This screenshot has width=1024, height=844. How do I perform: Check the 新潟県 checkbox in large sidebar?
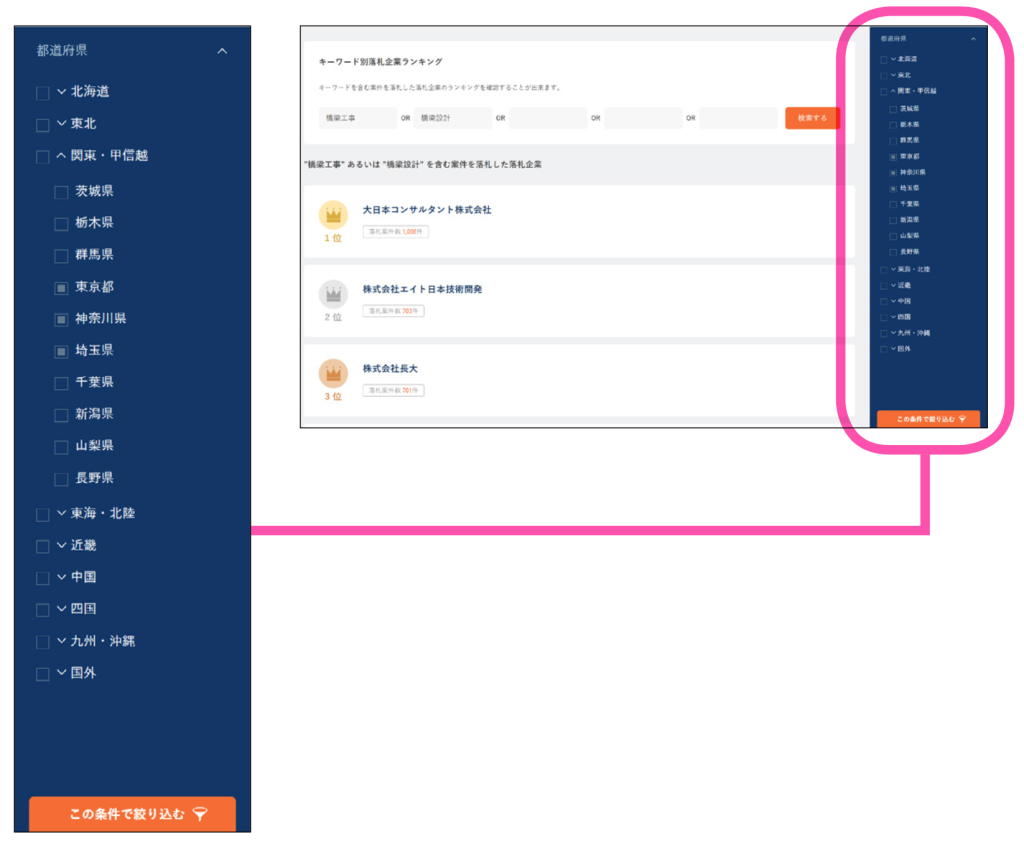[61, 415]
